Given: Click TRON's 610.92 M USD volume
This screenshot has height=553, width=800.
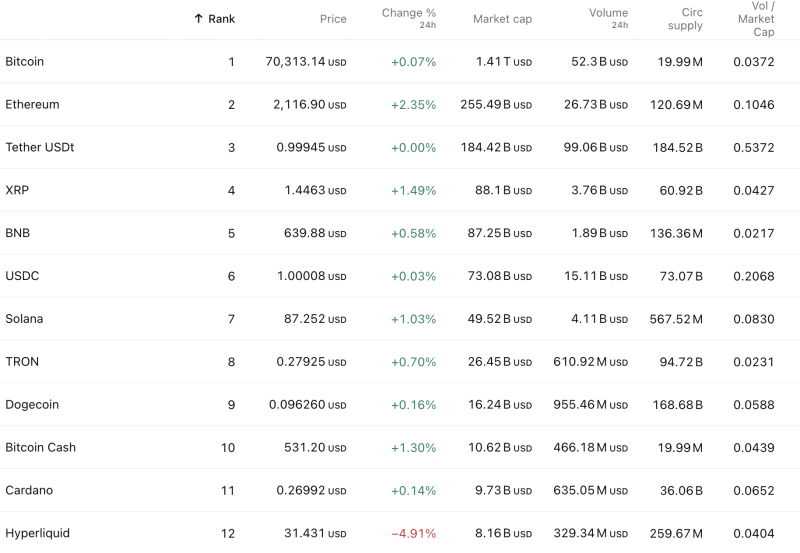Looking at the screenshot, I should tap(590, 362).
